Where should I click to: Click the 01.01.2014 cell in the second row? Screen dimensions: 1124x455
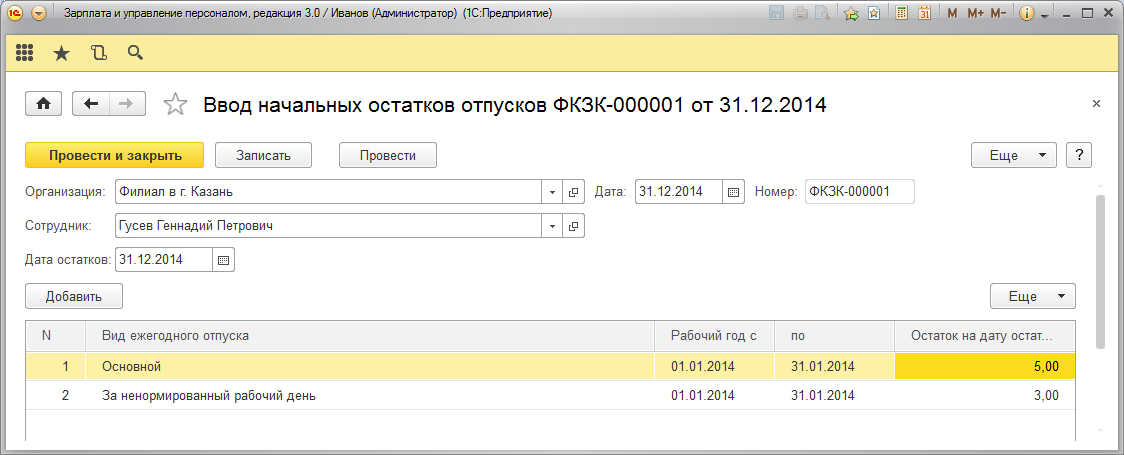[715, 396]
